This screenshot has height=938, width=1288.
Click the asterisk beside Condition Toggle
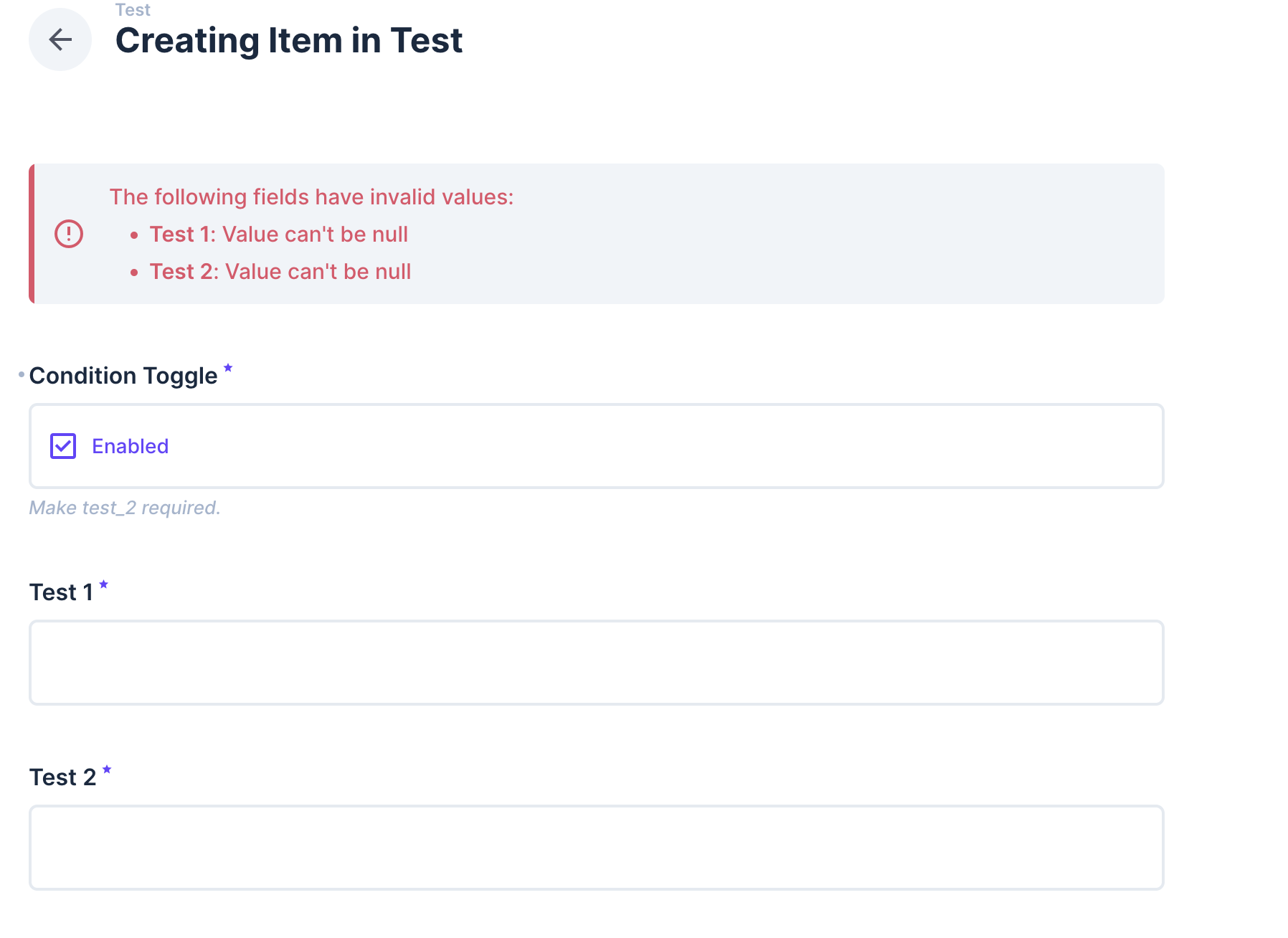coord(228,368)
